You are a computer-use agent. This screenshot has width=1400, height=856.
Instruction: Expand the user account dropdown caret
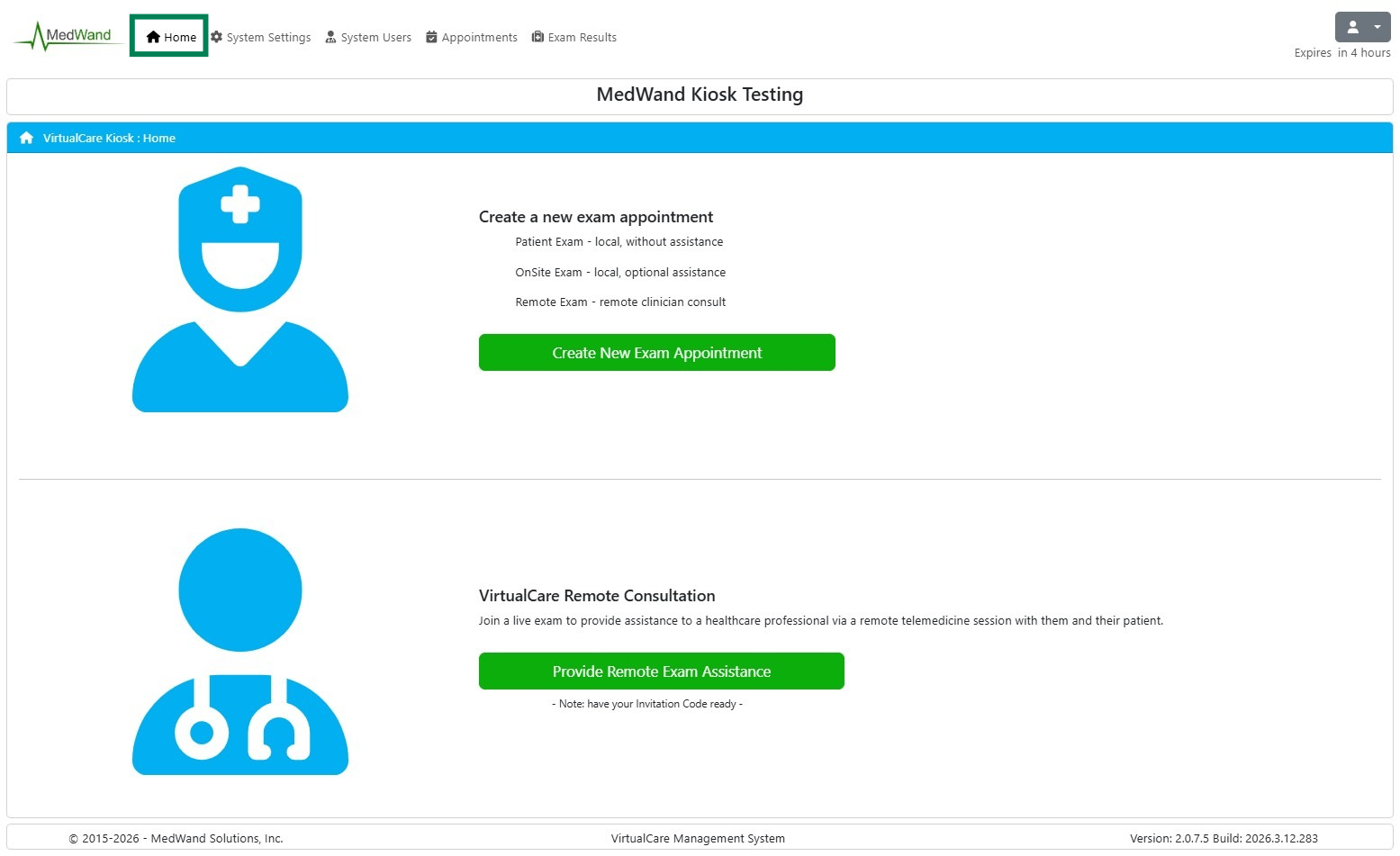pyautogui.click(x=1377, y=27)
